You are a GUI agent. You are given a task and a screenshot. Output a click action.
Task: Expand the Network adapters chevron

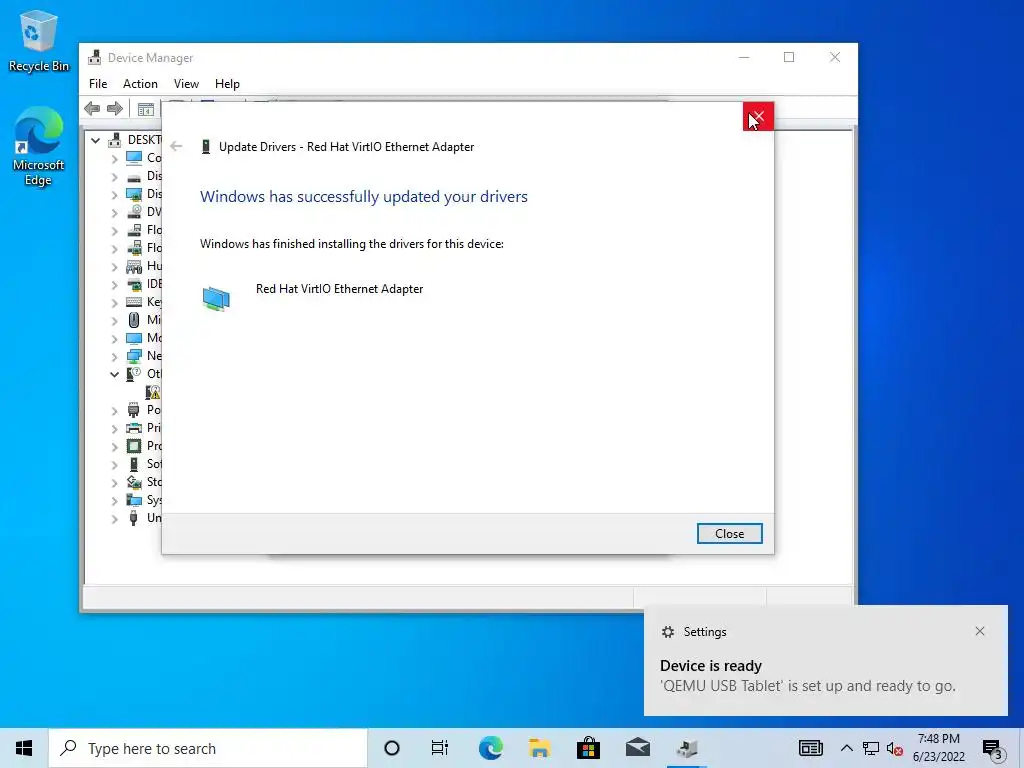point(114,357)
